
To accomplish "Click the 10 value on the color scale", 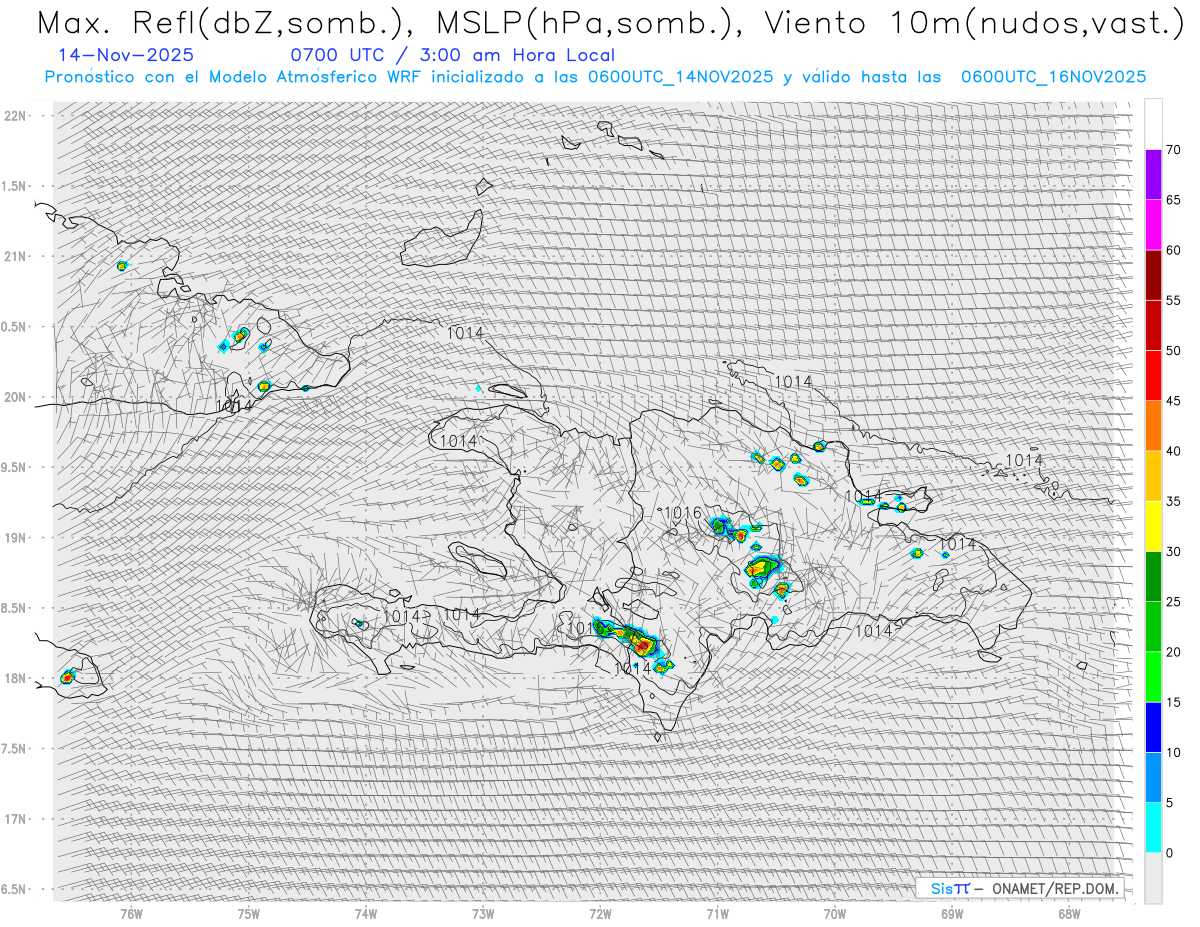I will click(x=1173, y=752).
